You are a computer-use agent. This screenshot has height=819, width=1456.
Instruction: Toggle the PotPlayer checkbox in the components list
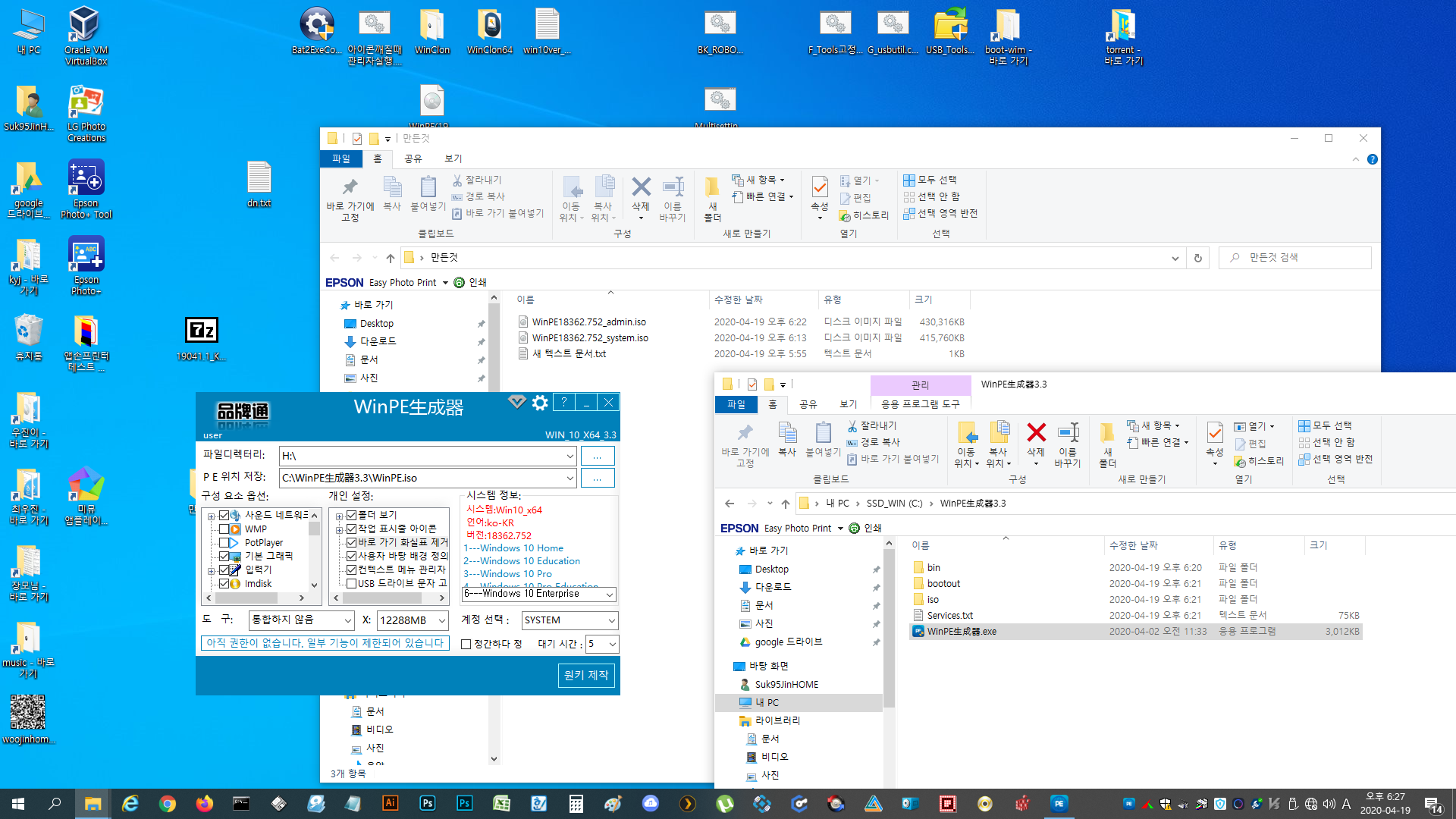tap(224, 543)
